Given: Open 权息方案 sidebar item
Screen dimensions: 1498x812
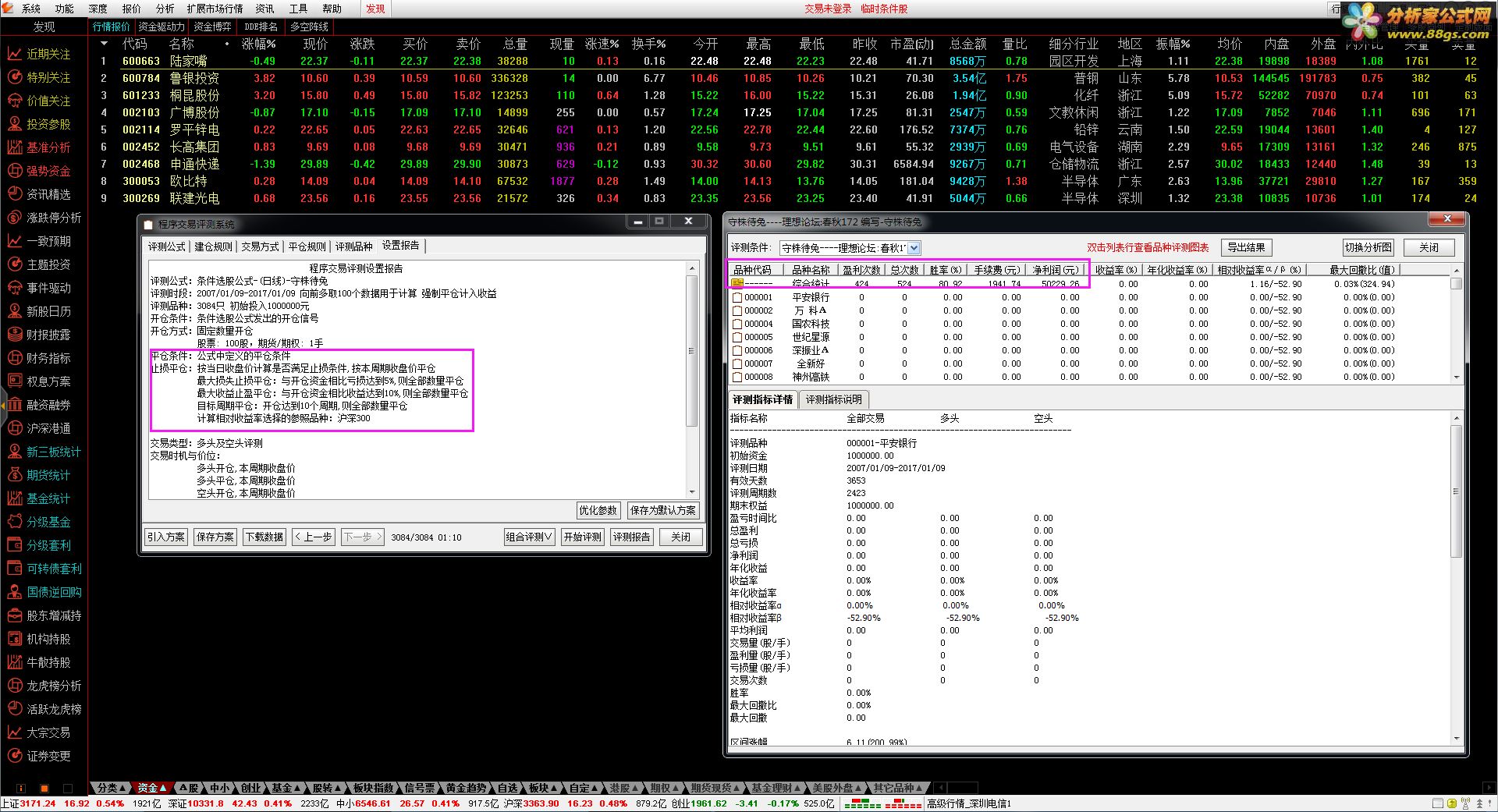Looking at the screenshot, I should tap(39, 381).
